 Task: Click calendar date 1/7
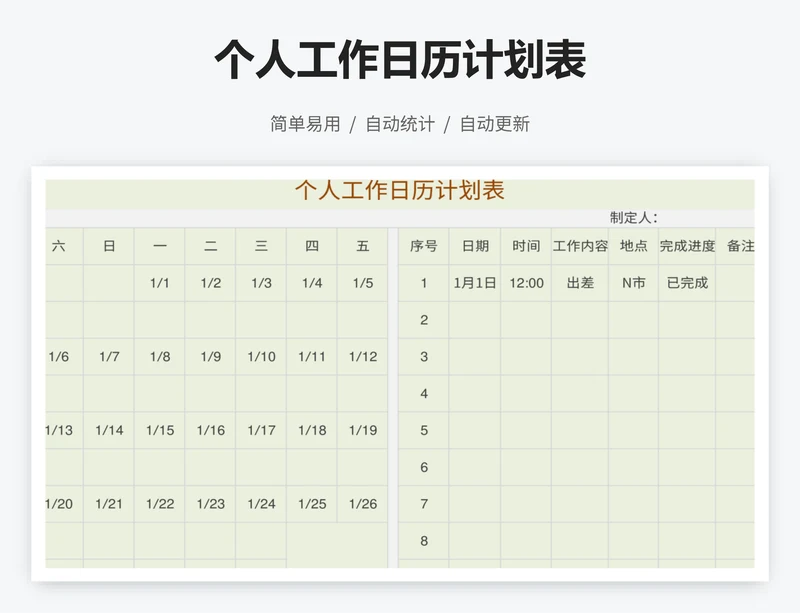click(x=109, y=356)
